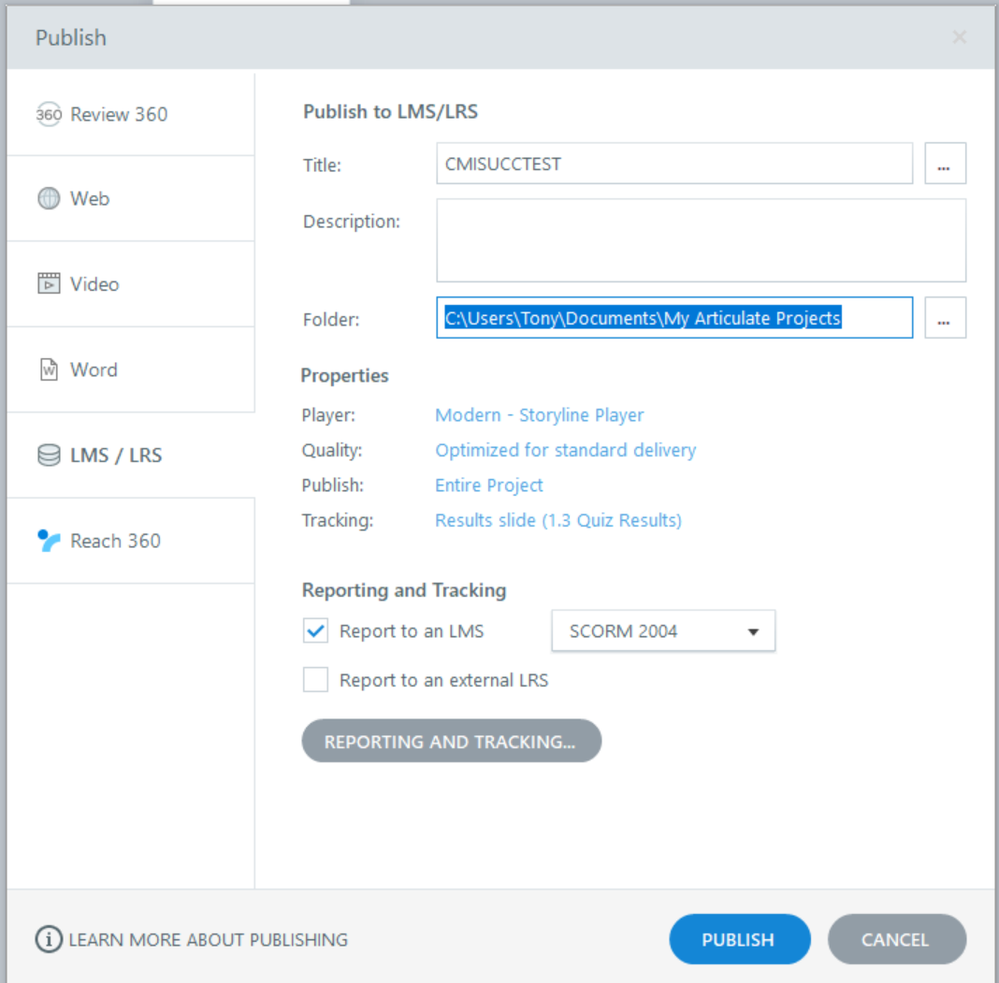Click the Web globe icon

49,199
